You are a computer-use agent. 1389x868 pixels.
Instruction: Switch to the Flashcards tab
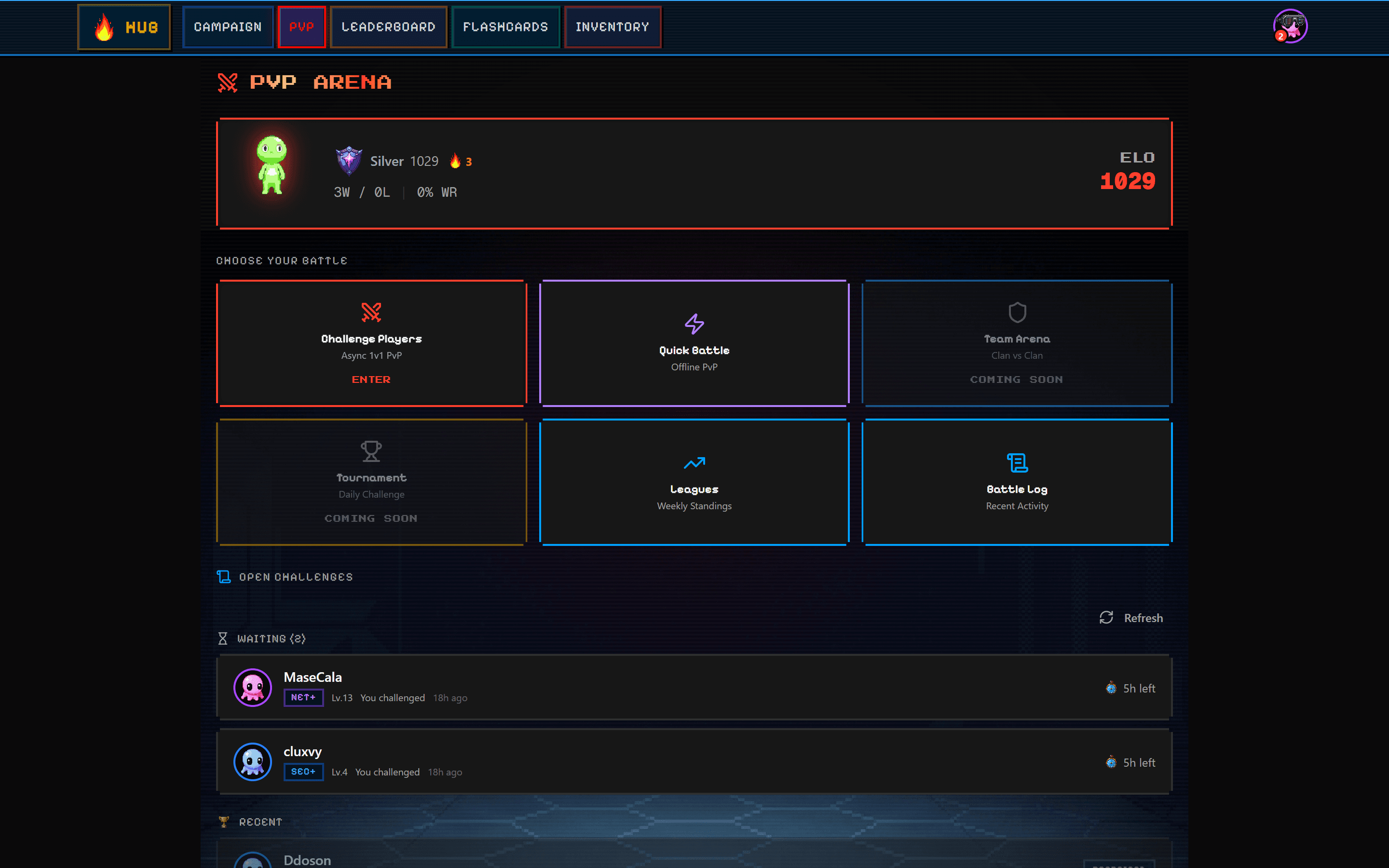(505, 27)
